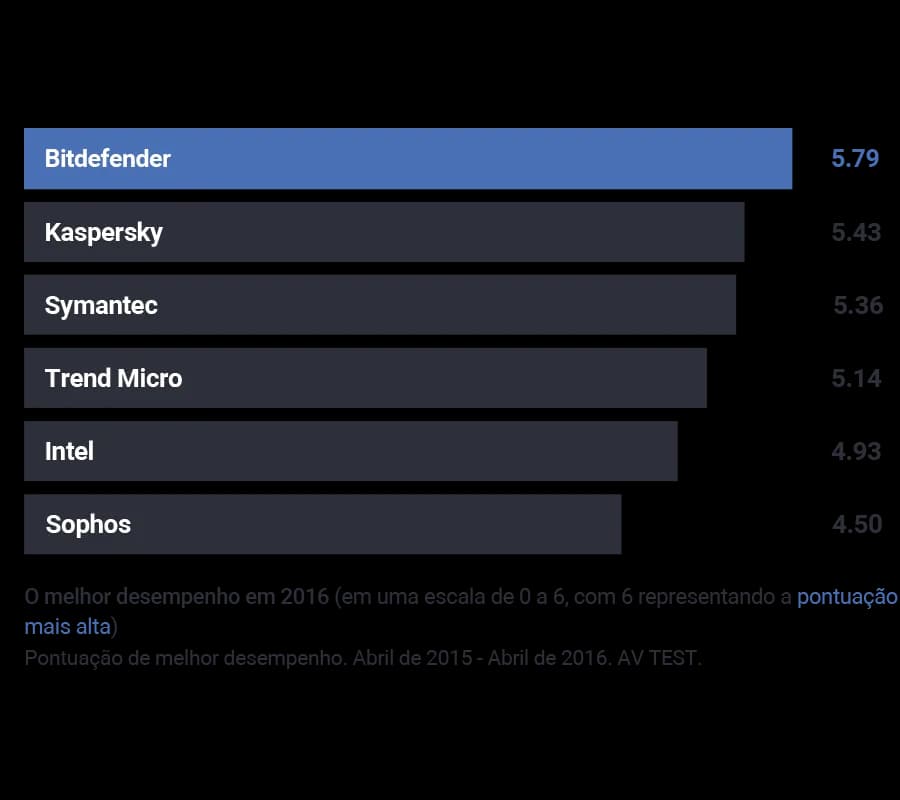Select the Symantec score 5.36

point(858,305)
